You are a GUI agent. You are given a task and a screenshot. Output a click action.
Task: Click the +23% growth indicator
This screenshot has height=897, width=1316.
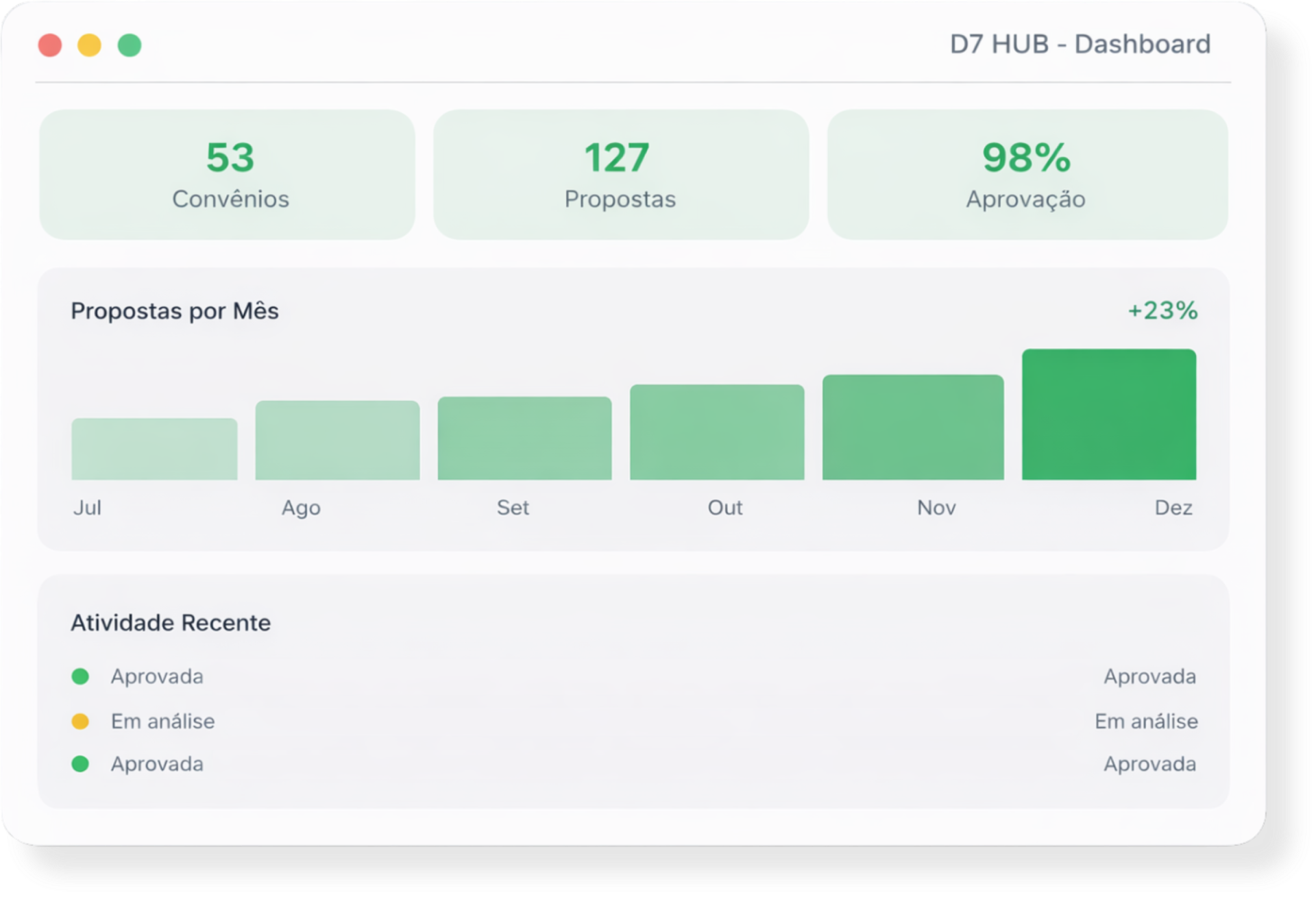pyautogui.click(x=1162, y=310)
